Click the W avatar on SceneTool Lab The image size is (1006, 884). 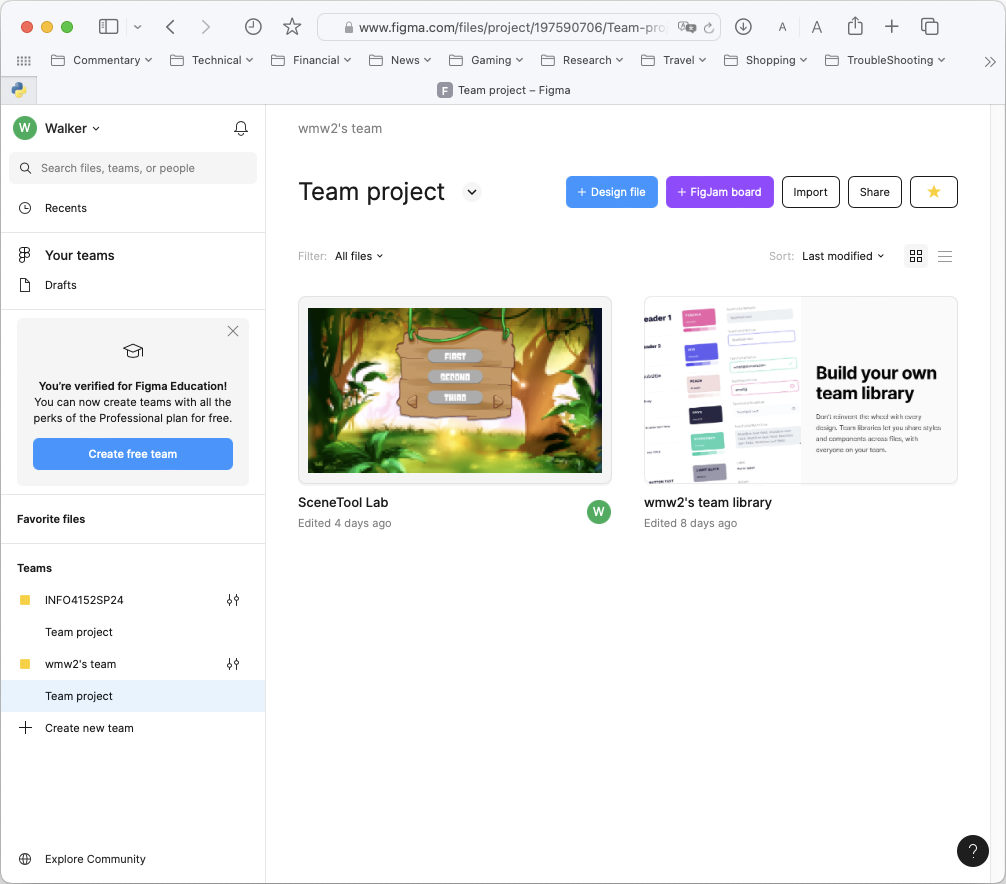pyautogui.click(x=598, y=512)
